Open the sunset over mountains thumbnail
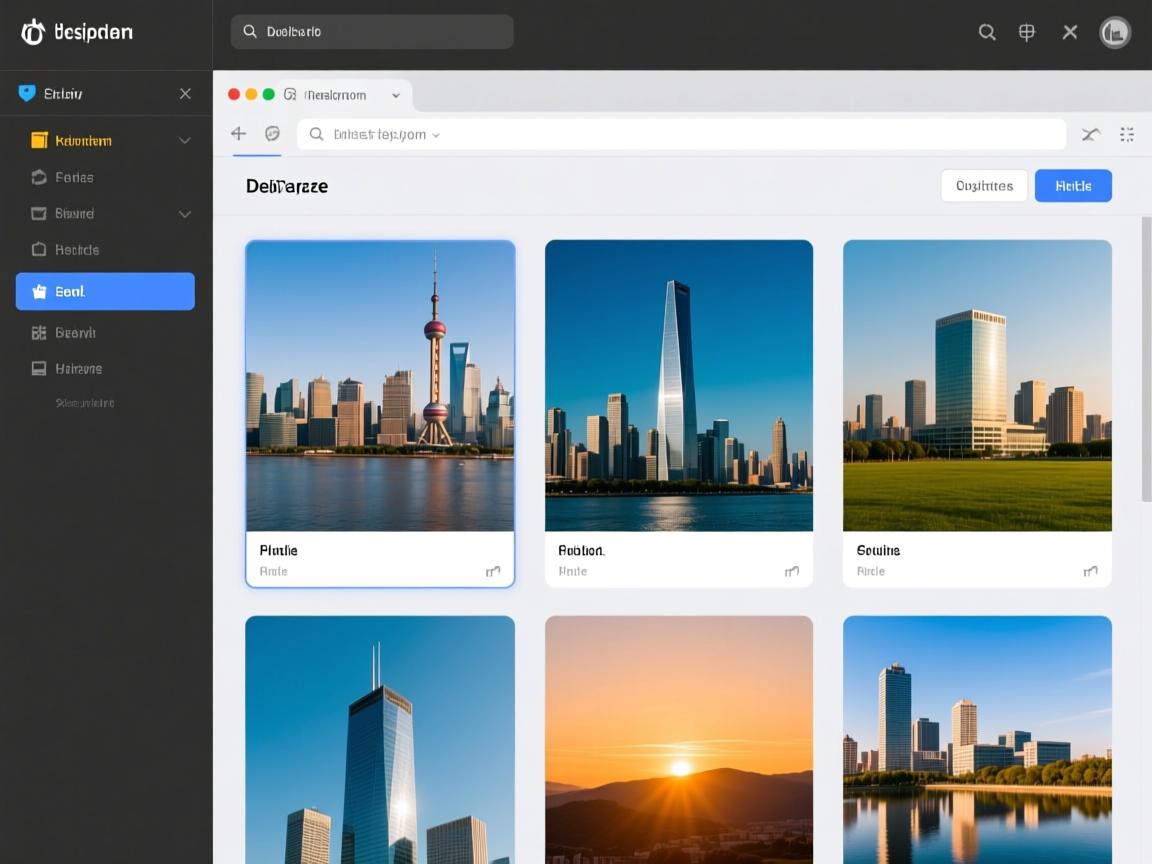The width and height of the screenshot is (1152, 864). (679, 740)
